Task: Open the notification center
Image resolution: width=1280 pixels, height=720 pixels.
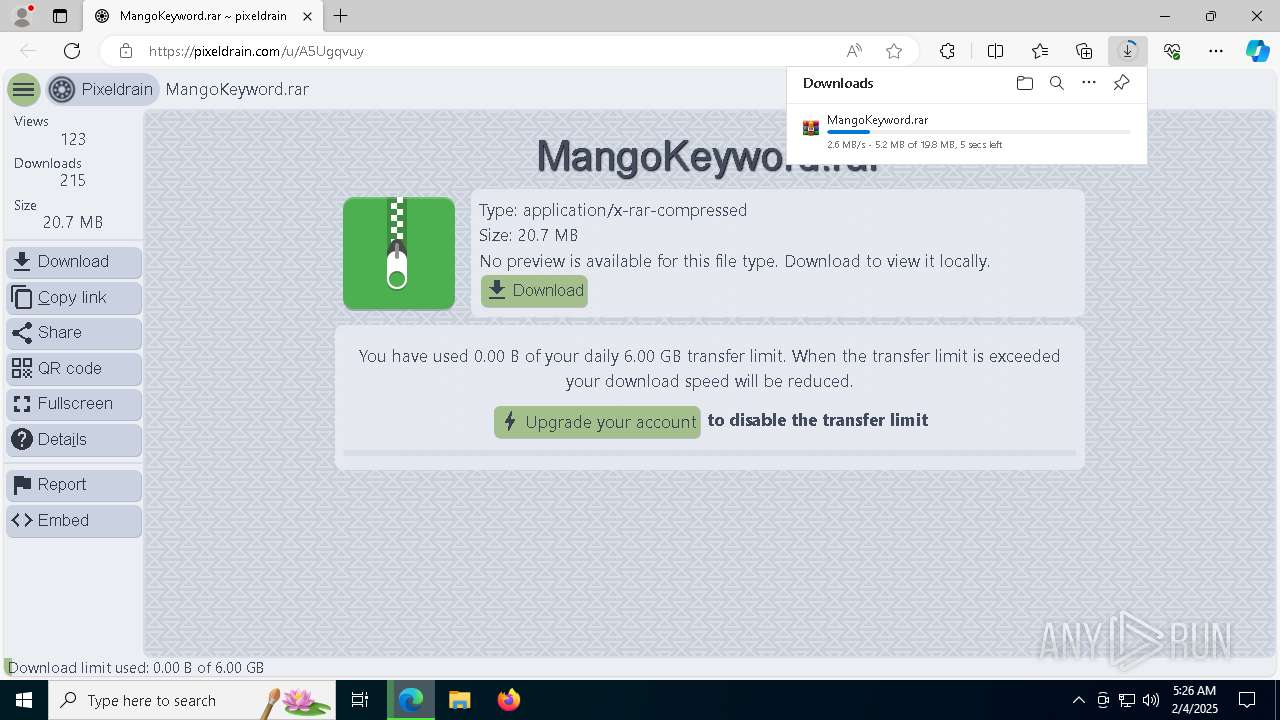Action: 1247,700
